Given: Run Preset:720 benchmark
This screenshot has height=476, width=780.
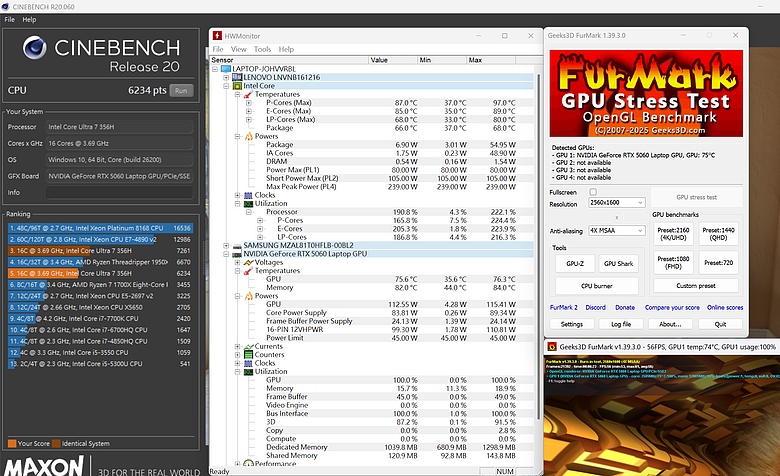Looking at the screenshot, I should tap(718, 263).
